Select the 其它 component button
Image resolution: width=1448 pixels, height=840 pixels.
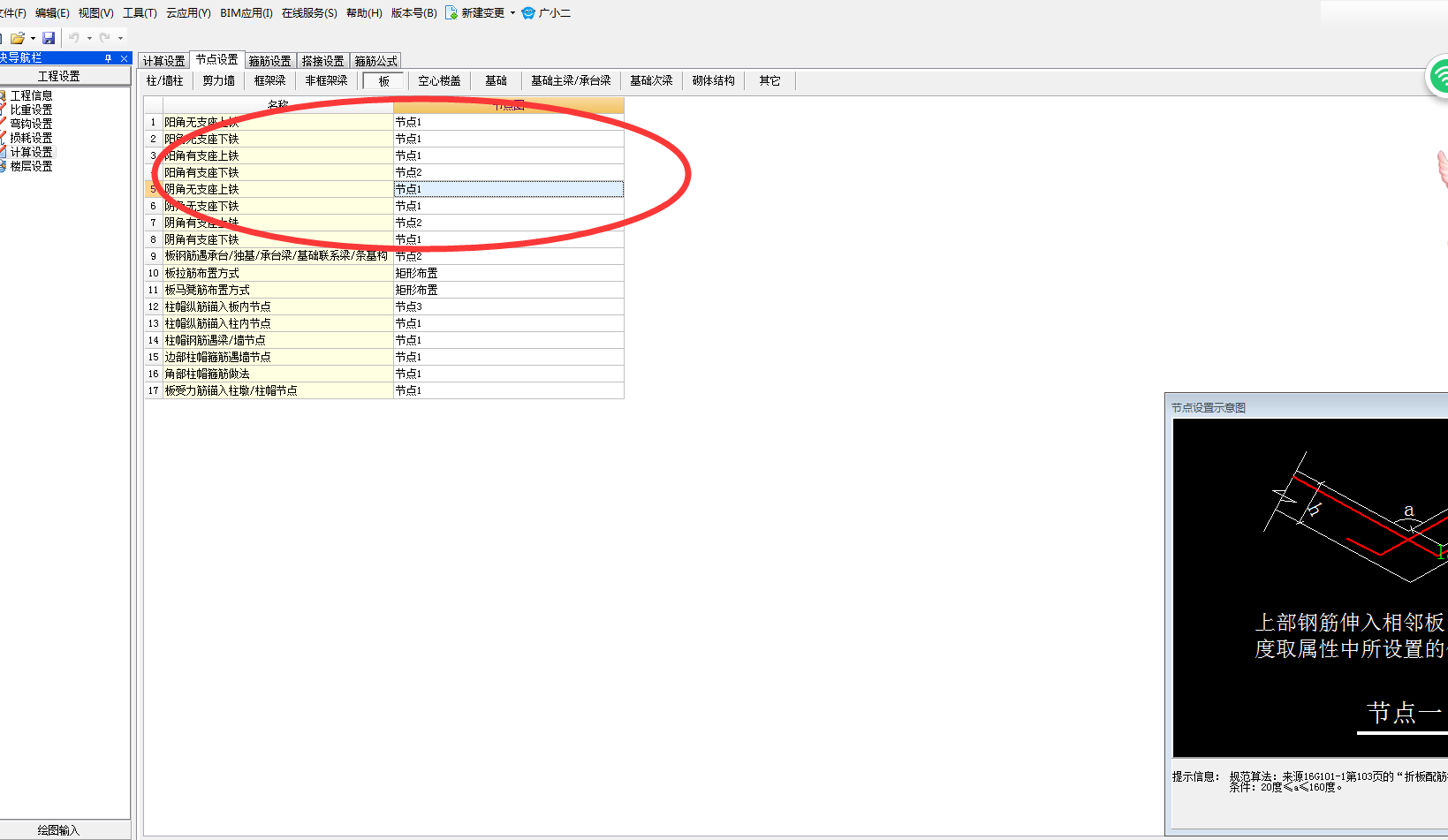770,80
